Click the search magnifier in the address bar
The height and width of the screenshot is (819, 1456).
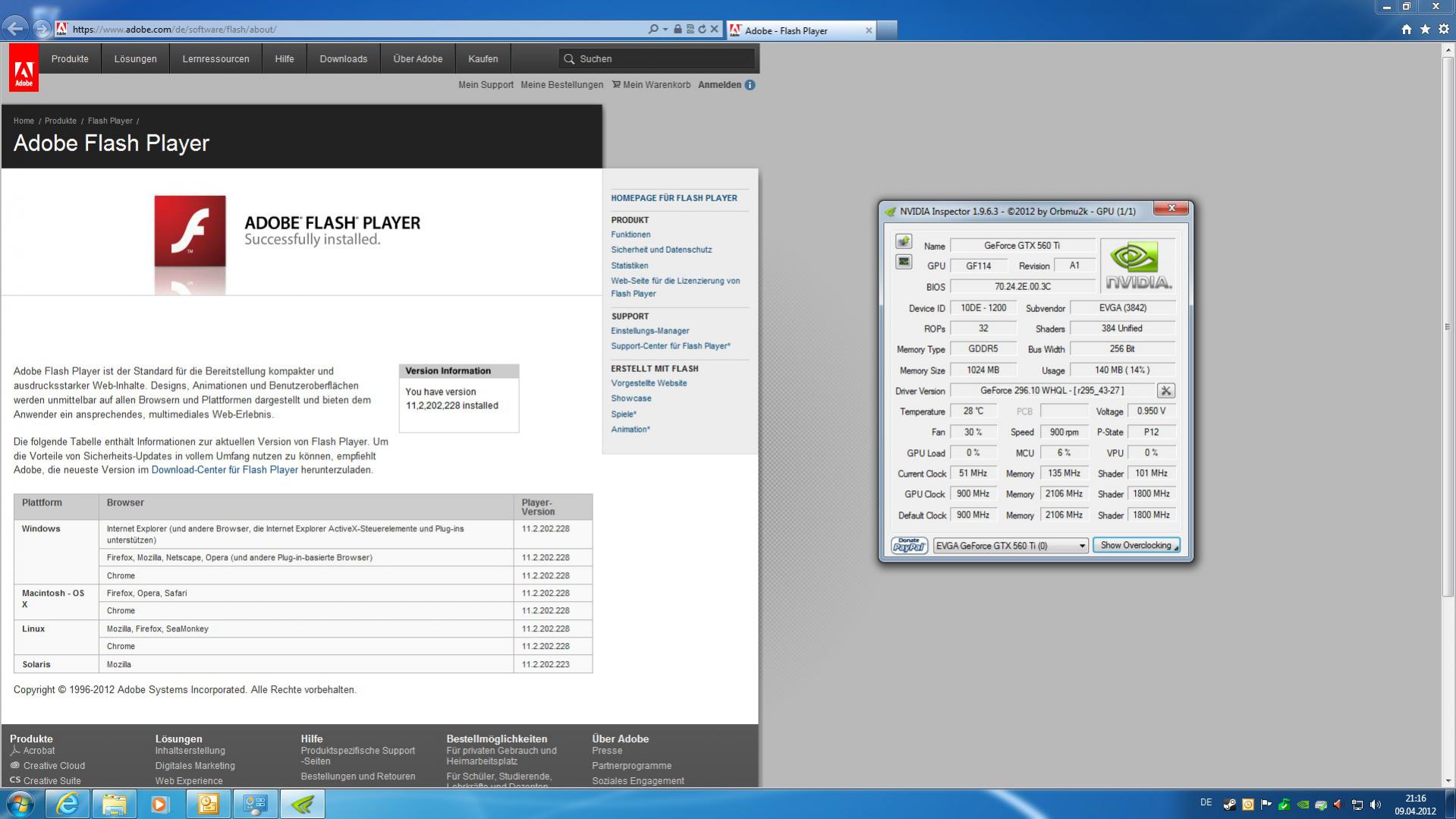(x=653, y=29)
